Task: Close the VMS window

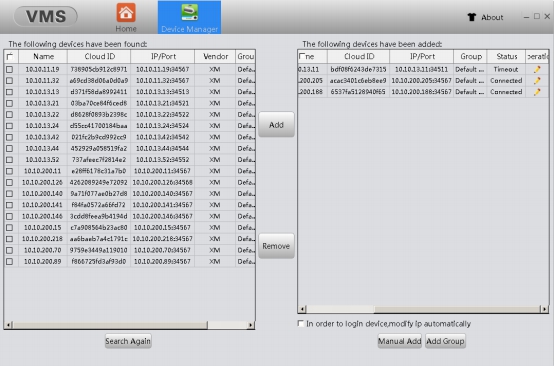Action: (x=547, y=16)
